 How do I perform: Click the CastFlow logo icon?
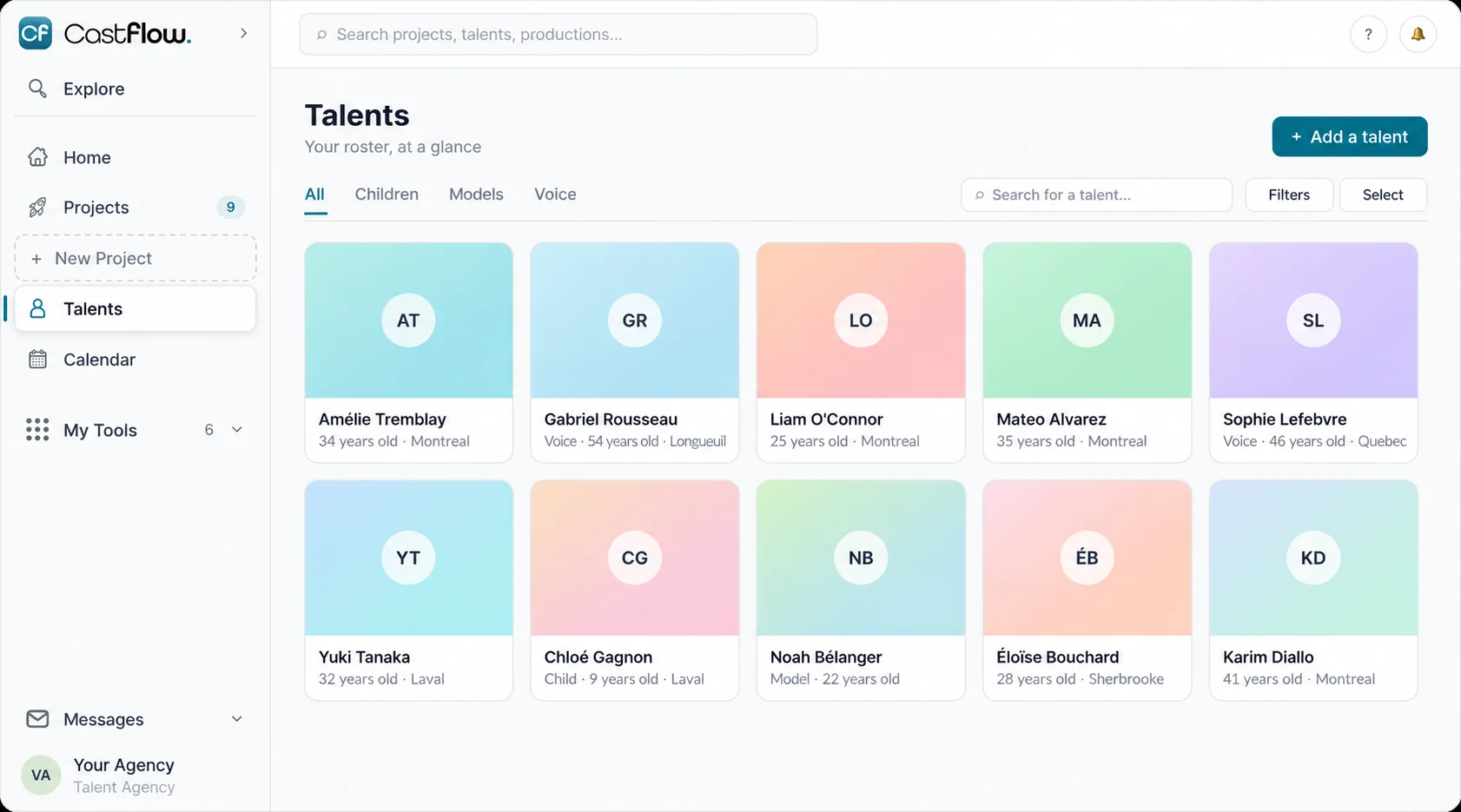[x=36, y=34]
